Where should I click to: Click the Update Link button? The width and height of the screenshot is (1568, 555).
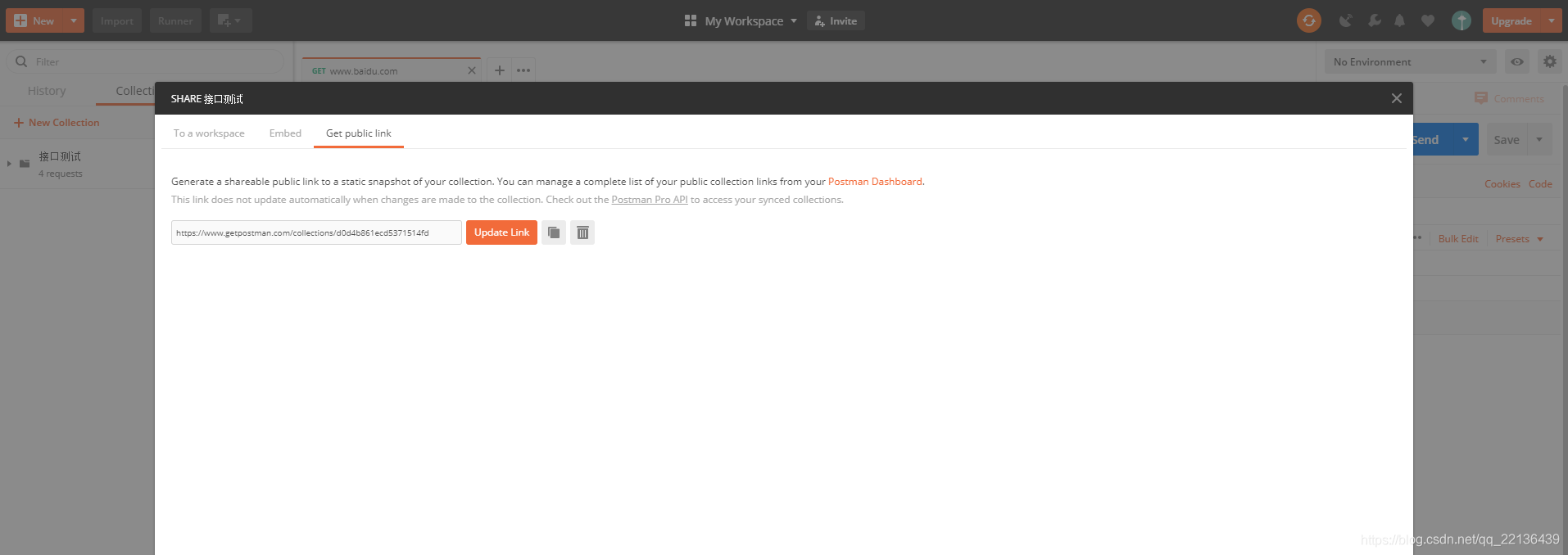501,232
